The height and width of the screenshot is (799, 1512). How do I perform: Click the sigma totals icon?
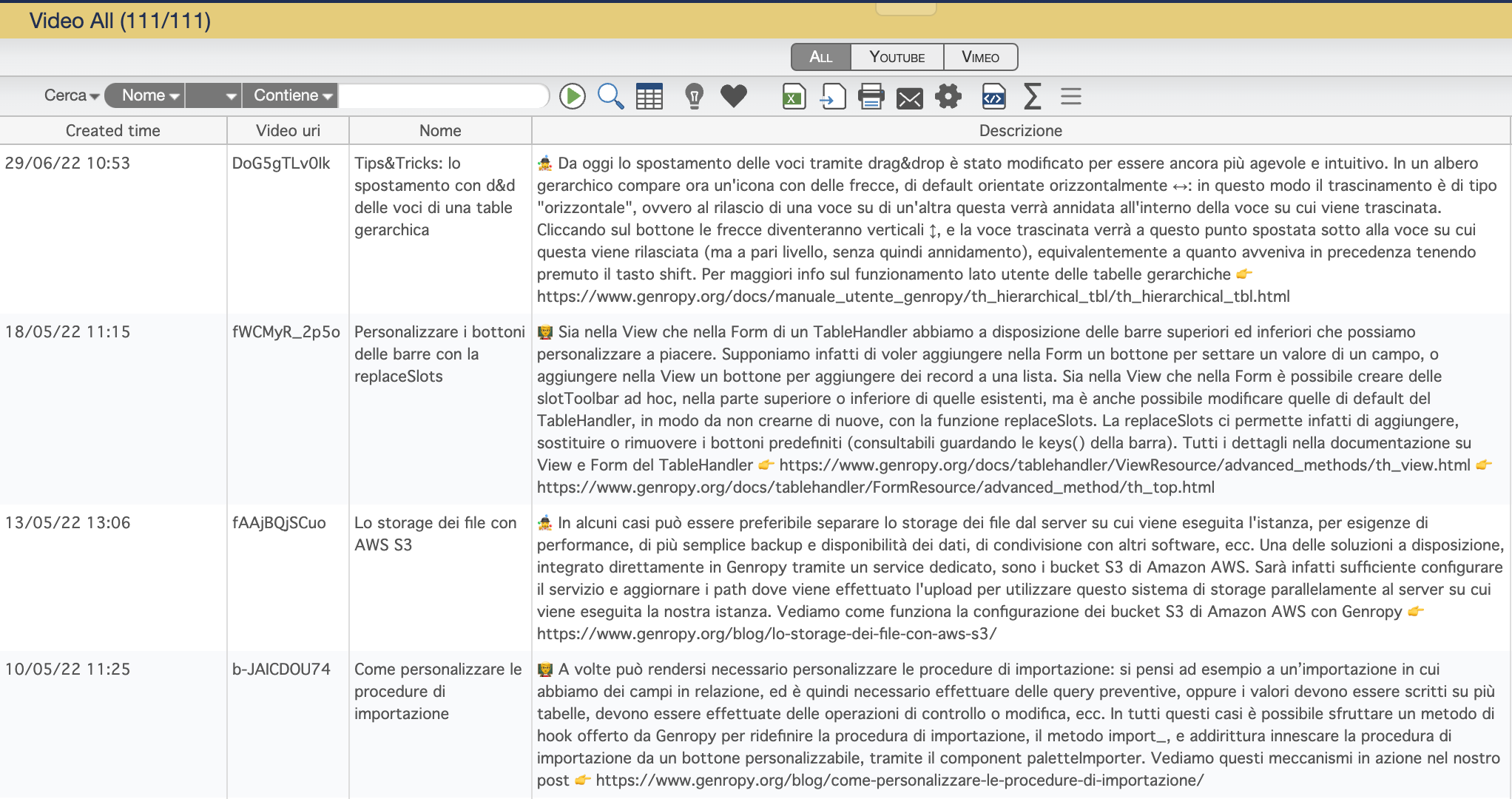(x=1032, y=96)
